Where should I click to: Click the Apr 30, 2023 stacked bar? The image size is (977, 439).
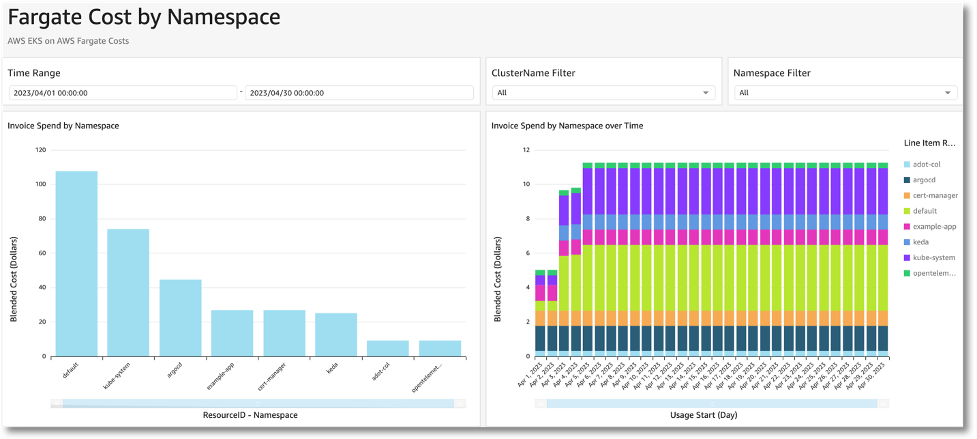click(883, 260)
